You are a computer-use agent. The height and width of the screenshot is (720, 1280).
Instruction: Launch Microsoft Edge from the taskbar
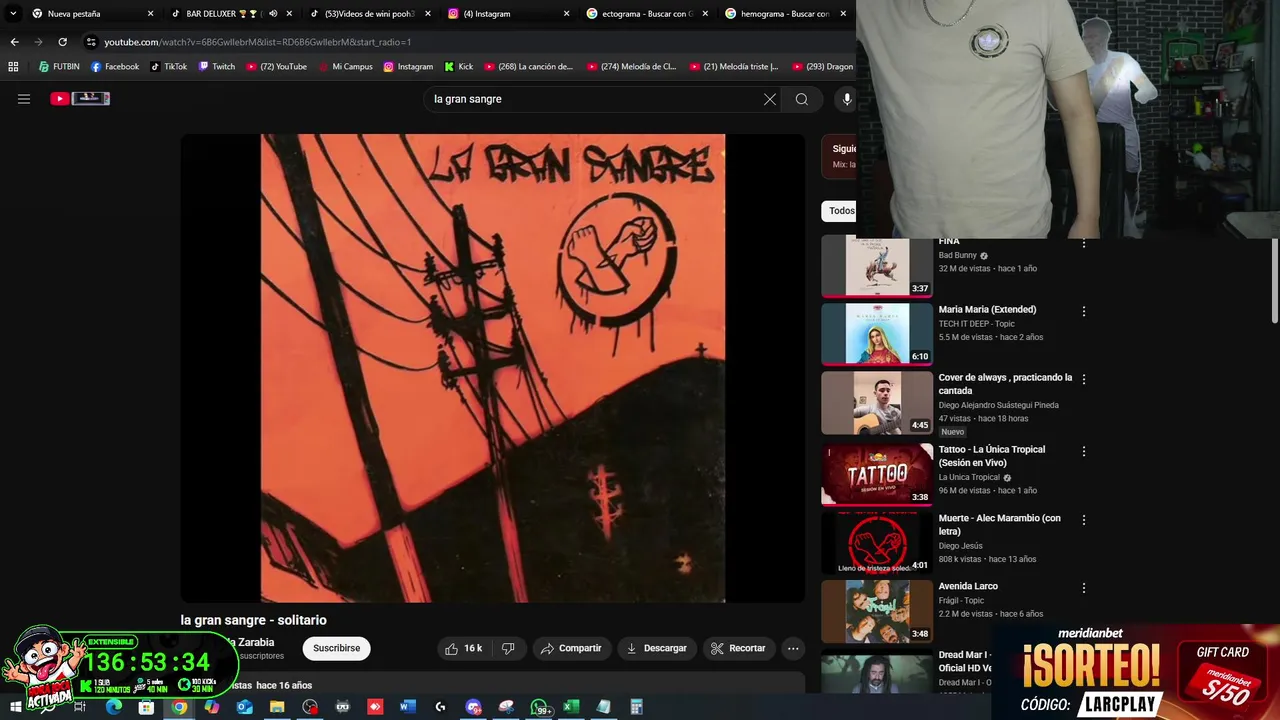coord(113,707)
